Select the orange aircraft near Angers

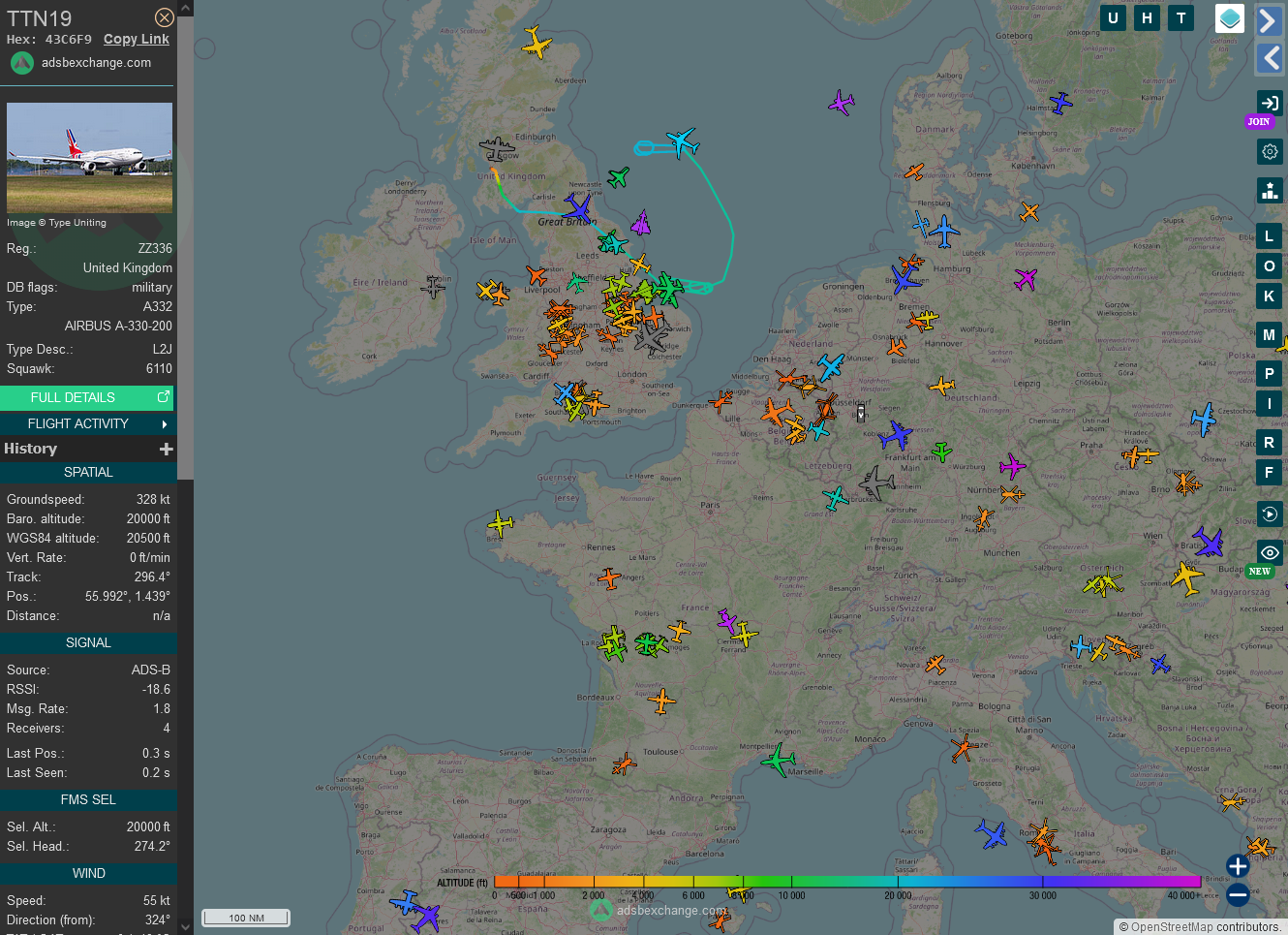[609, 579]
